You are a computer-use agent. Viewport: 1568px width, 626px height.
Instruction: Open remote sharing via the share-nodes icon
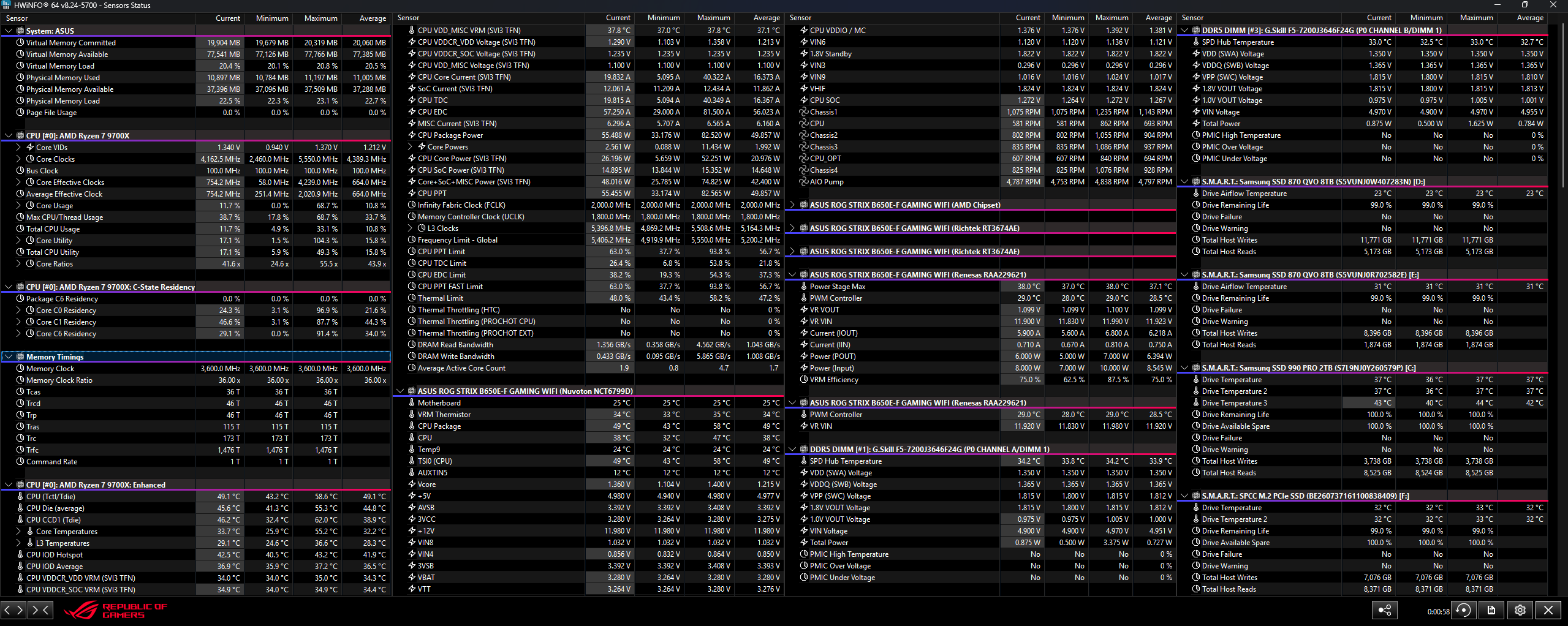coord(1385,610)
